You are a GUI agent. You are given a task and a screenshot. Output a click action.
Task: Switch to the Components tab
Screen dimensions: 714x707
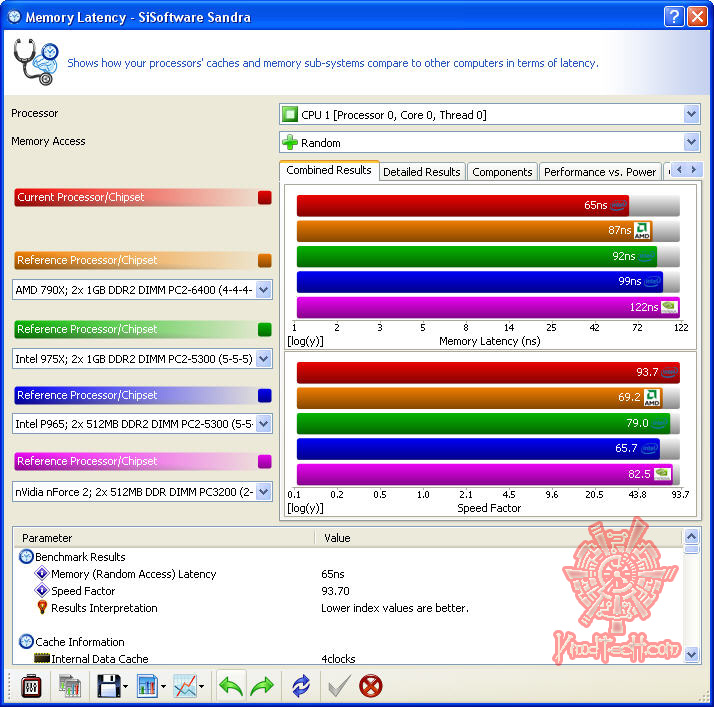coord(502,172)
